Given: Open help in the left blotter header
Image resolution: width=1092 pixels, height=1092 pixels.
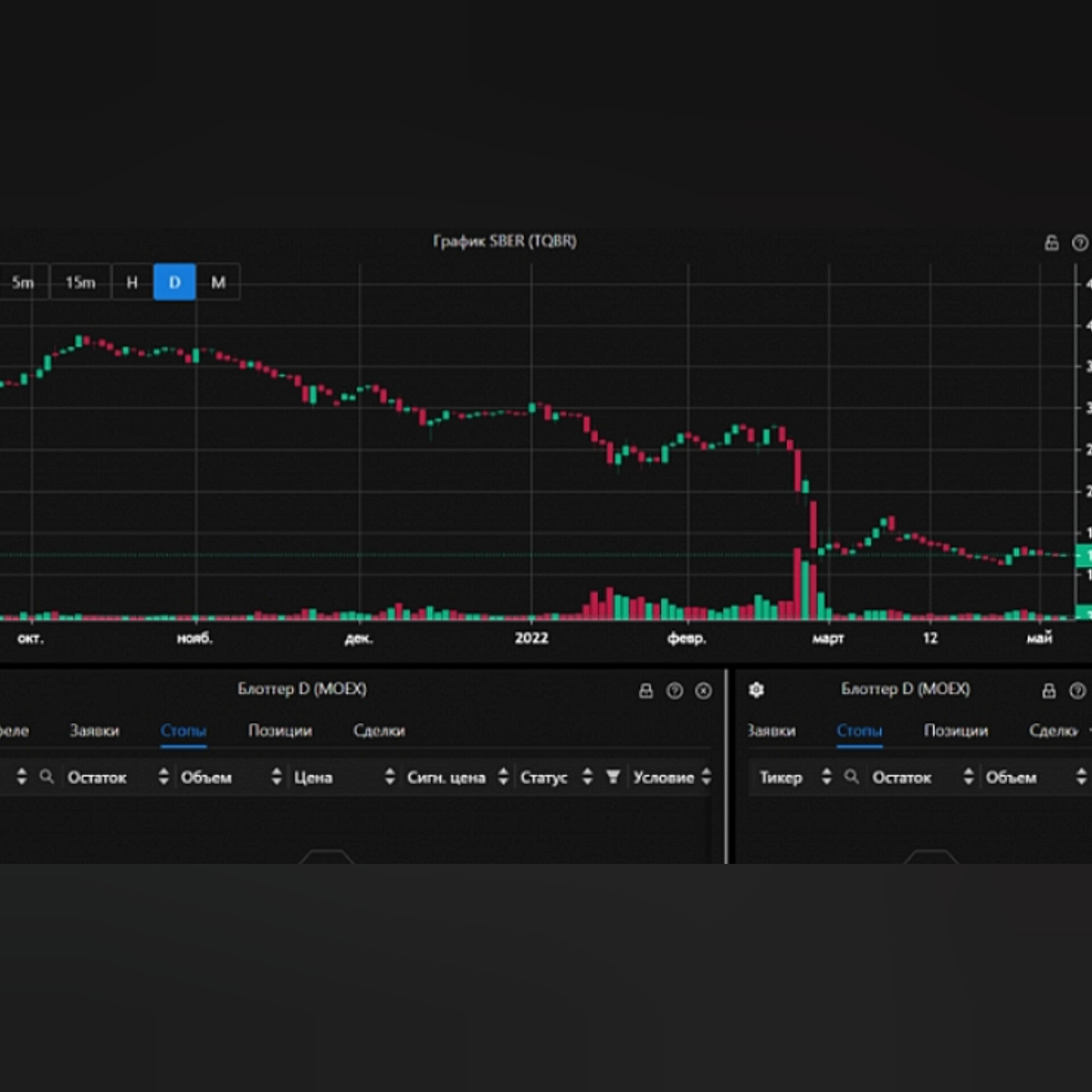Looking at the screenshot, I should coord(675,690).
